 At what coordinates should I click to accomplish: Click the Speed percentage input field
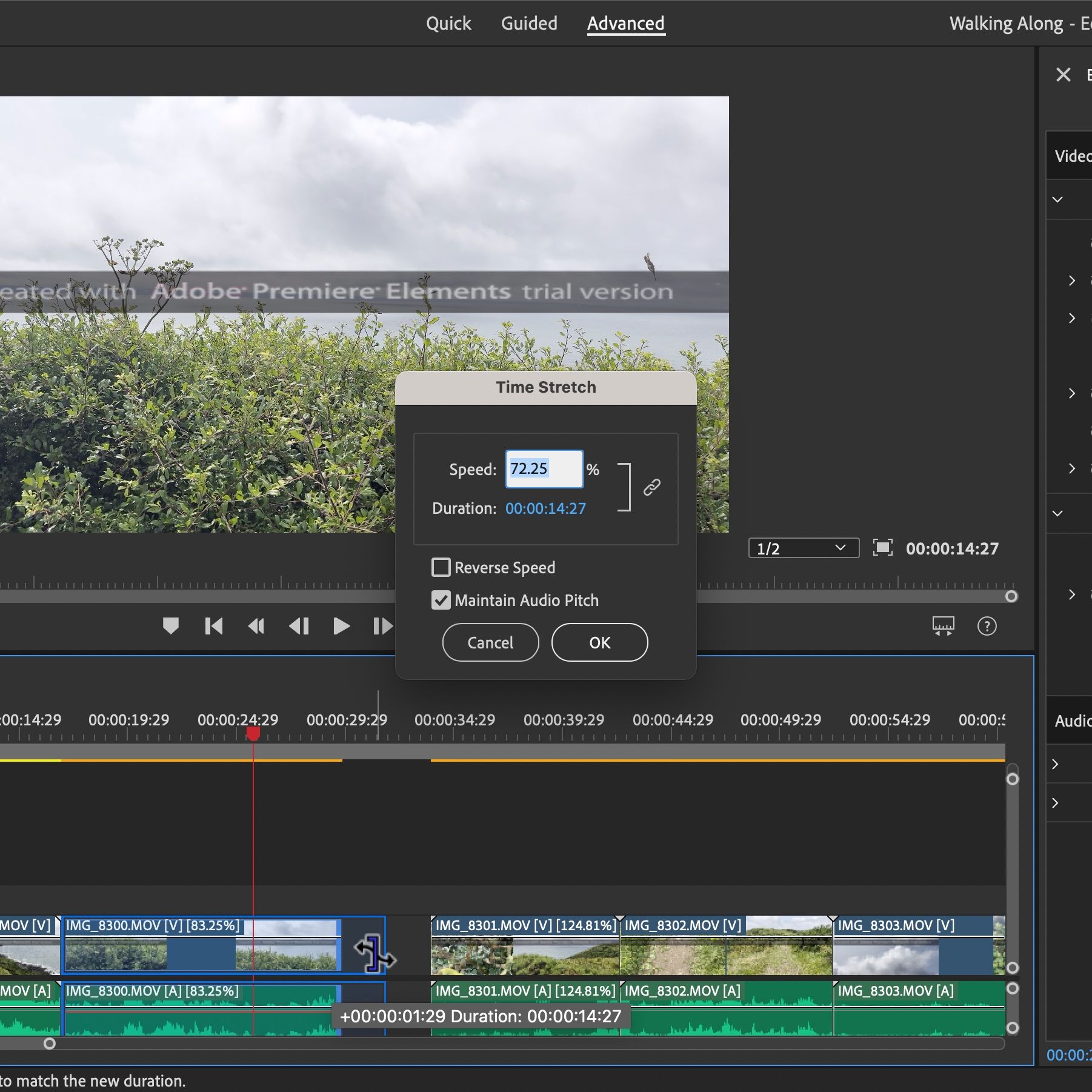coord(544,469)
